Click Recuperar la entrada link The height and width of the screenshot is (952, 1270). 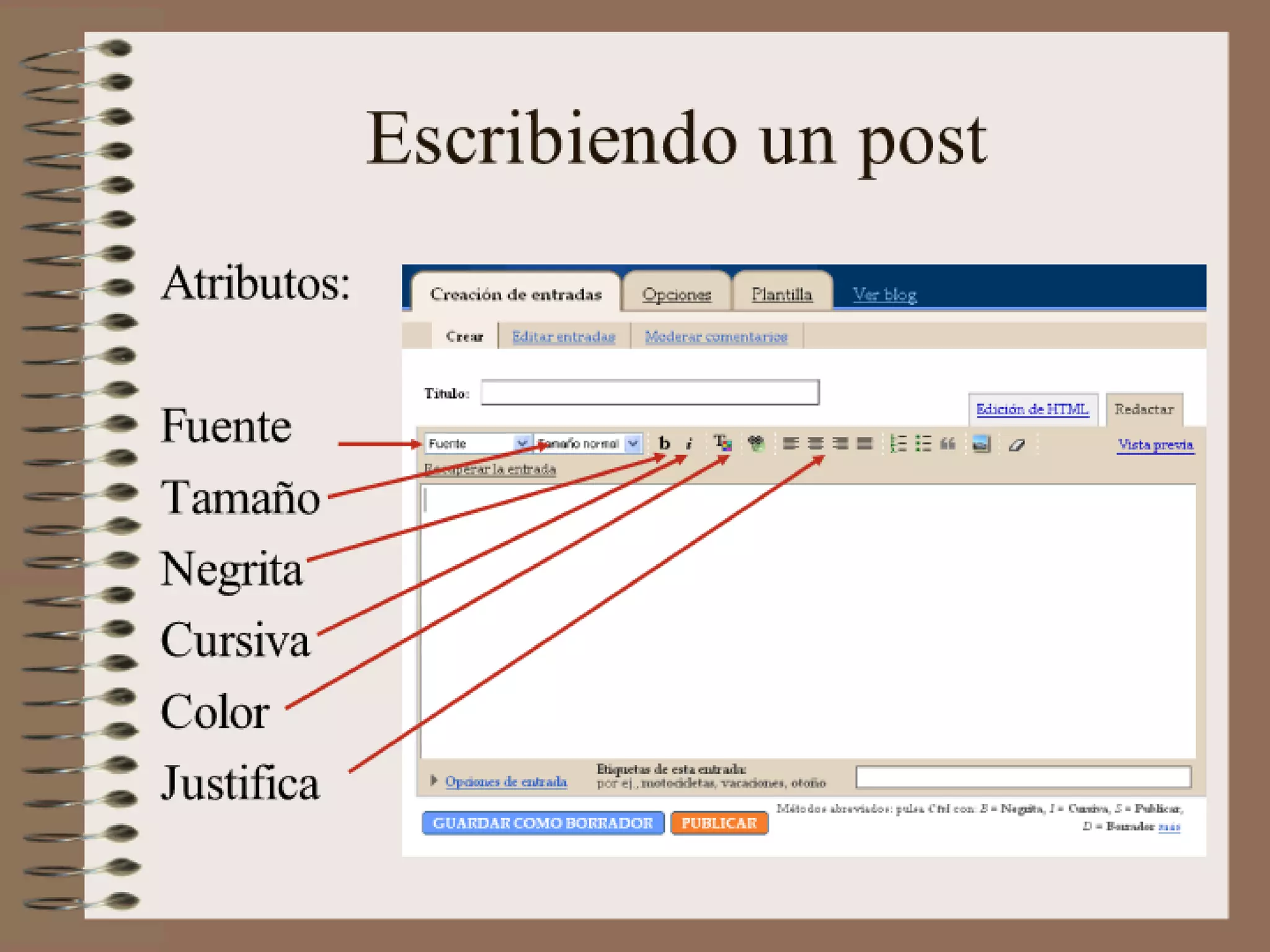pyautogui.click(x=490, y=469)
